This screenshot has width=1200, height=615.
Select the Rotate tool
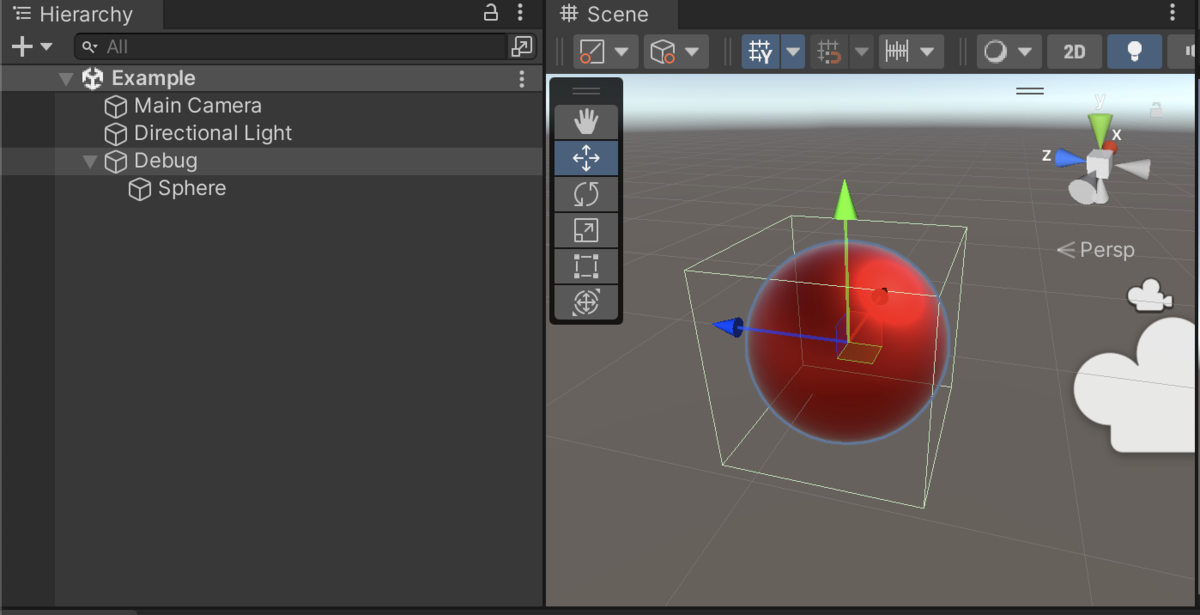586,194
